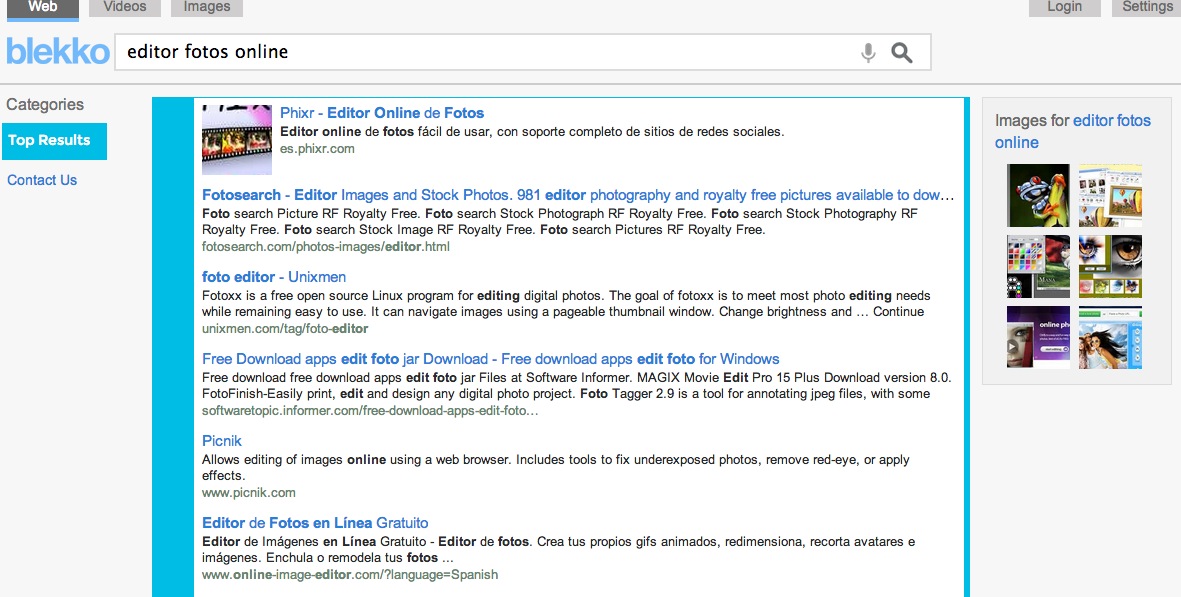The height and width of the screenshot is (597, 1181).
Task: Switch to the Videos tab
Action: pyautogui.click(x=124, y=8)
